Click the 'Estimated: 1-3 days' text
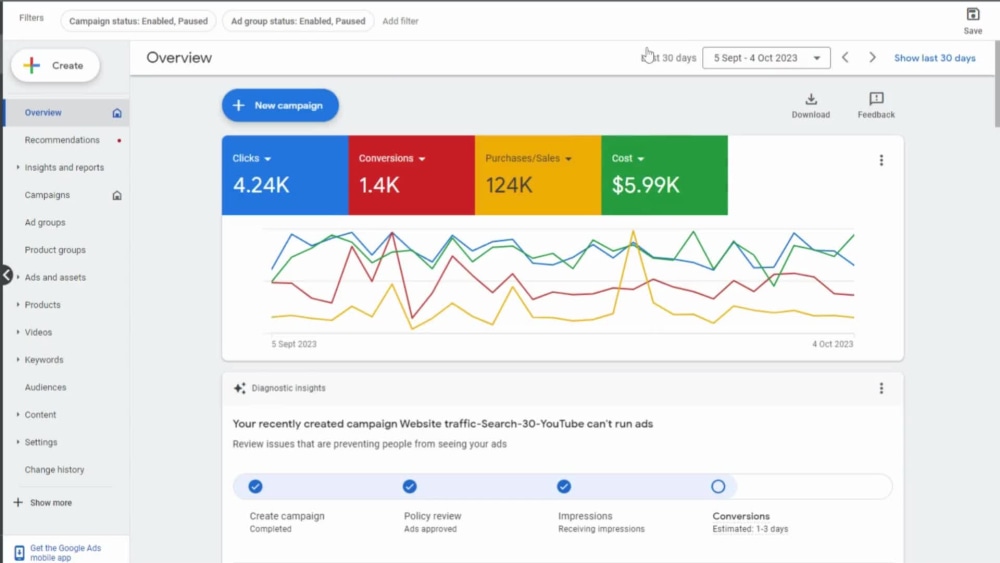Viewport: 1000px width, 563px height. coord(750,529)
